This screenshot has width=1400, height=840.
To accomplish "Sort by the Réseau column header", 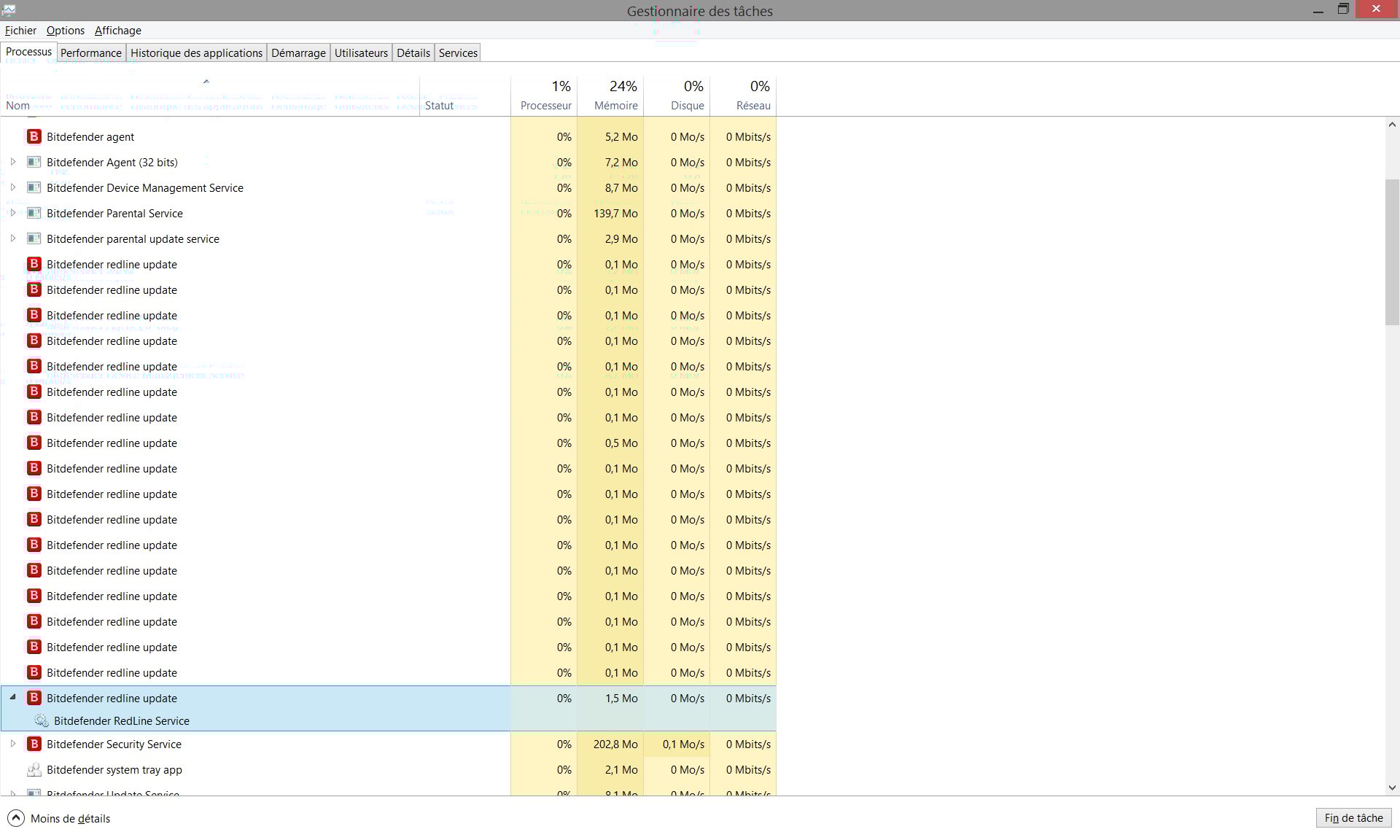I will pos(743,96).
